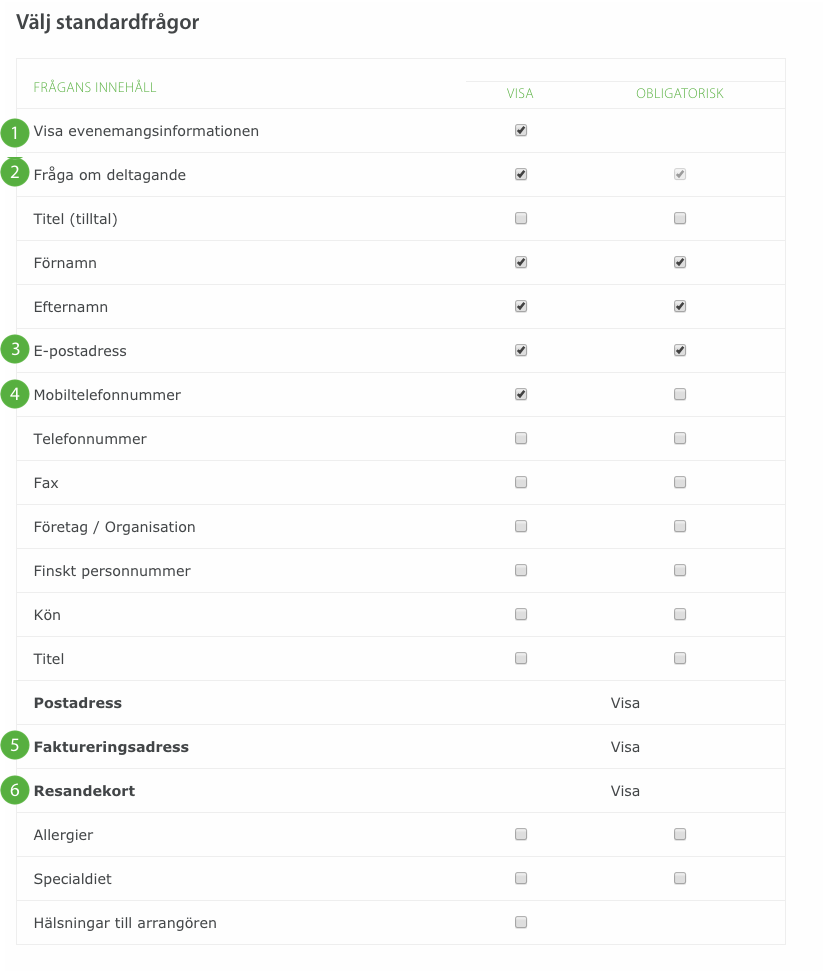Click the green number 3 badge
The height and width of the screenshot is (971, 823).
click(x=15, y=349)
